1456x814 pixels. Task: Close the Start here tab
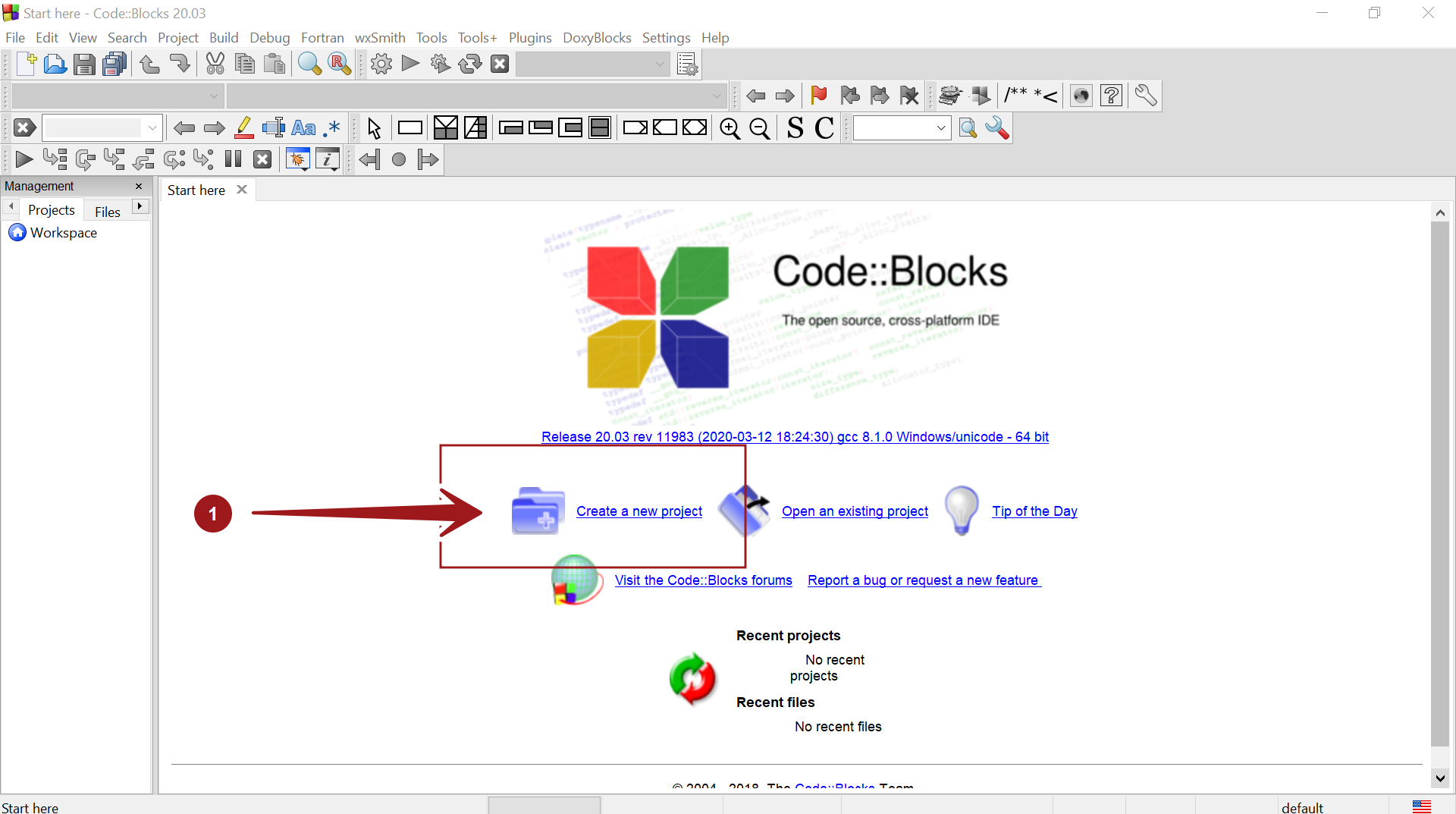242,190
